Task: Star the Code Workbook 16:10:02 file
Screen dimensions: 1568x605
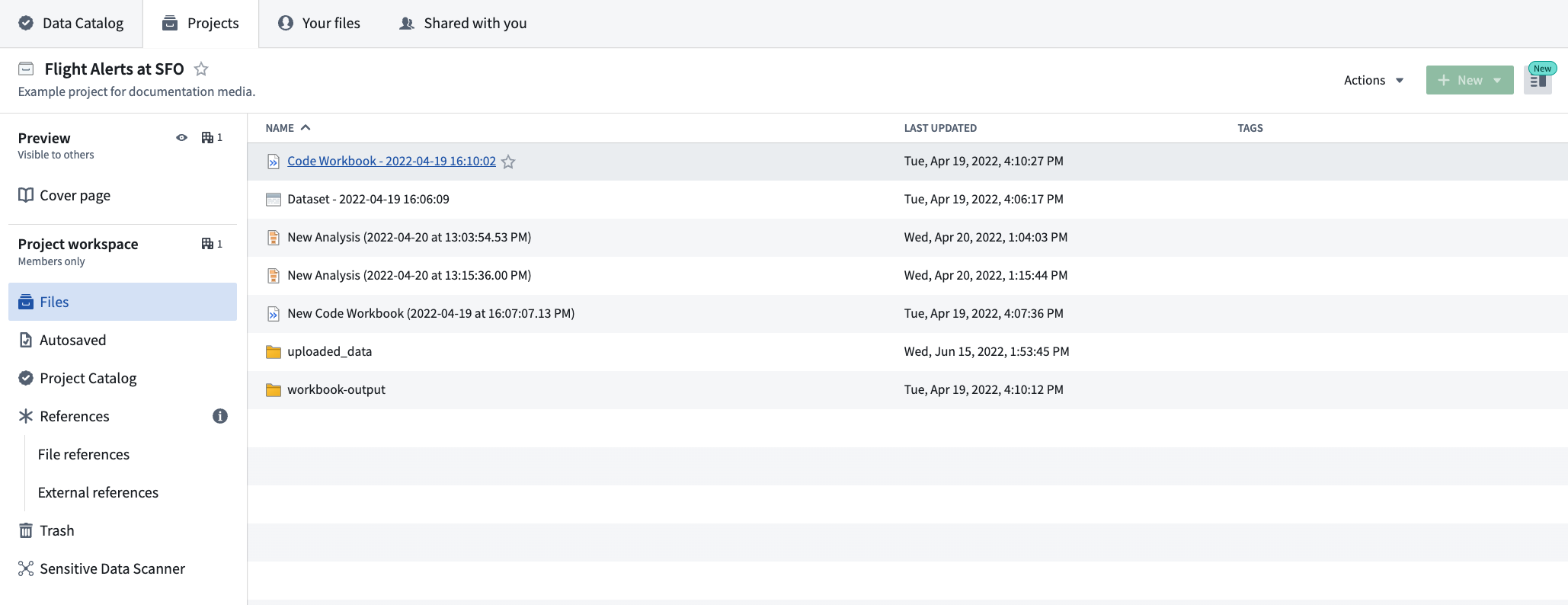Action: tap(508, 162)
